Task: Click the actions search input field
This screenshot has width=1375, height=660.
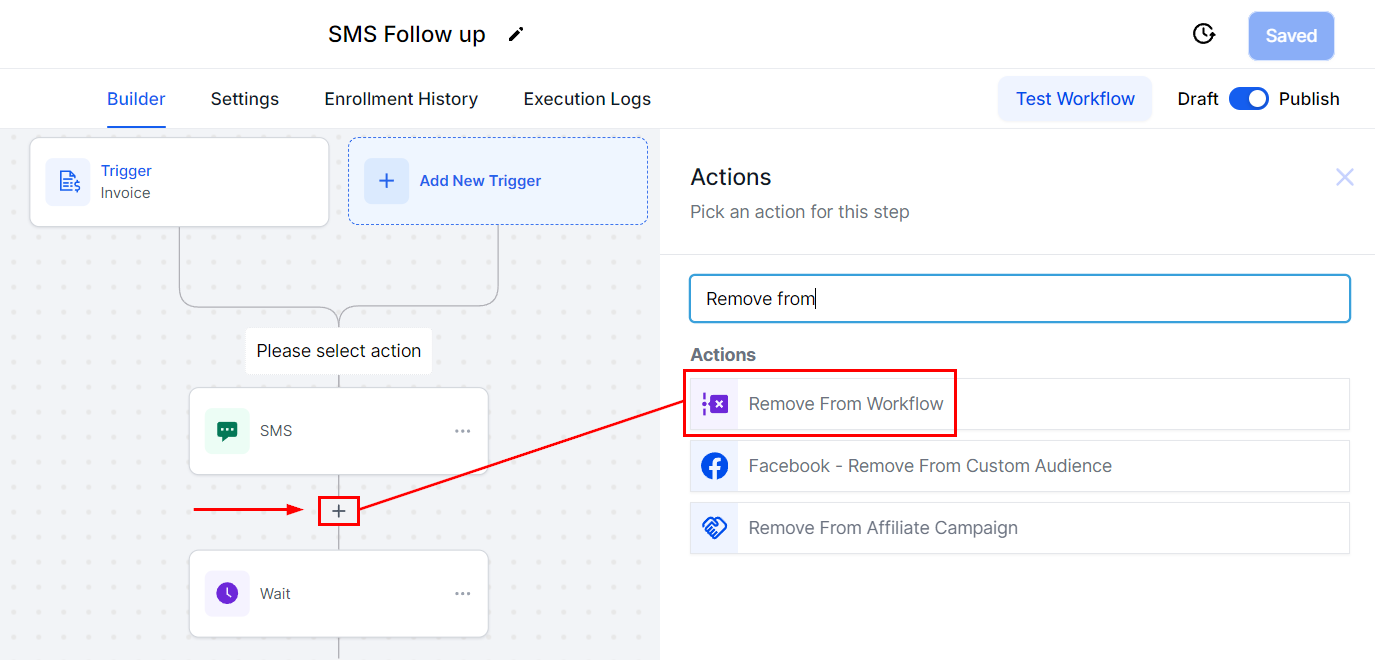Action: [x=1020, y=299]
